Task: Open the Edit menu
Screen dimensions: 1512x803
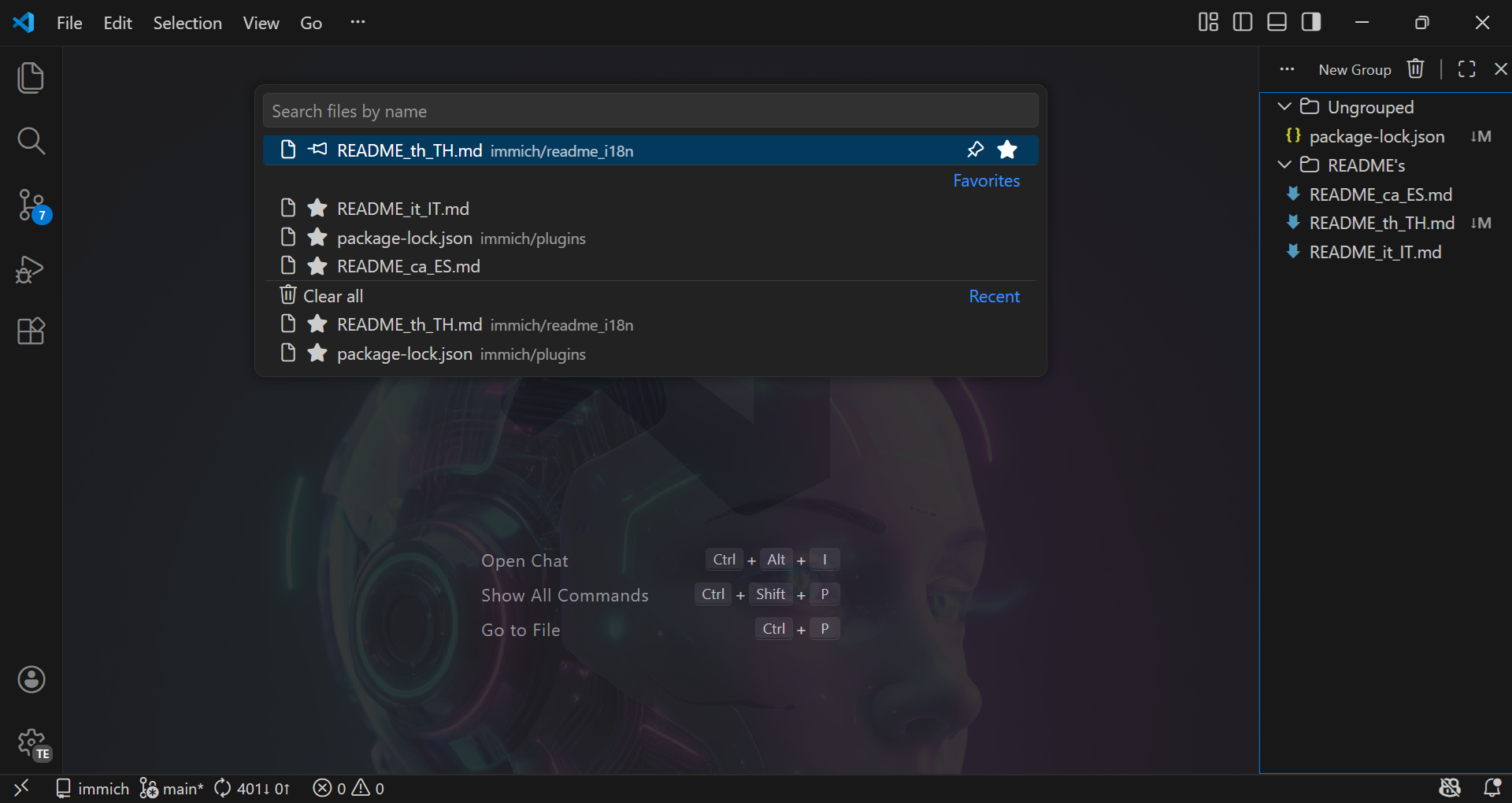Action: click(117, 23)
